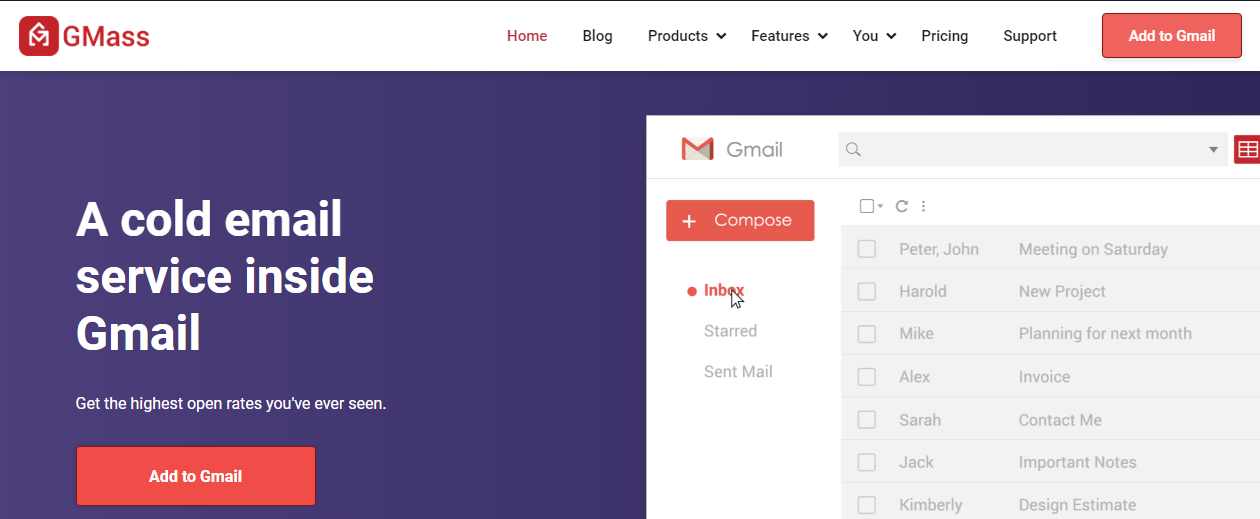Open the Important Notes email
This screenshot has width=1260, height=519.
point(1077,462)
